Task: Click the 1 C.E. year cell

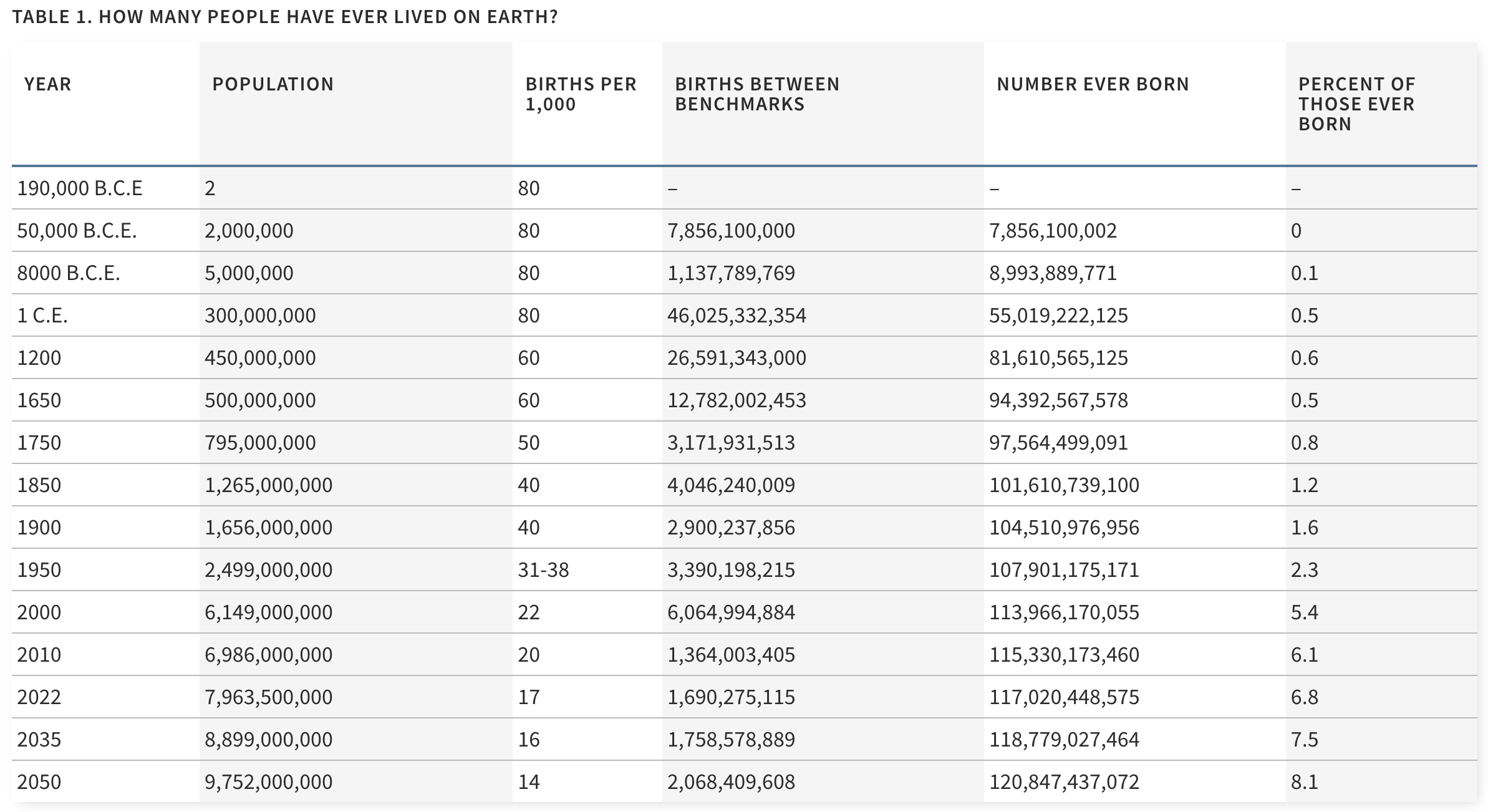Action: (x=42, y=316)
